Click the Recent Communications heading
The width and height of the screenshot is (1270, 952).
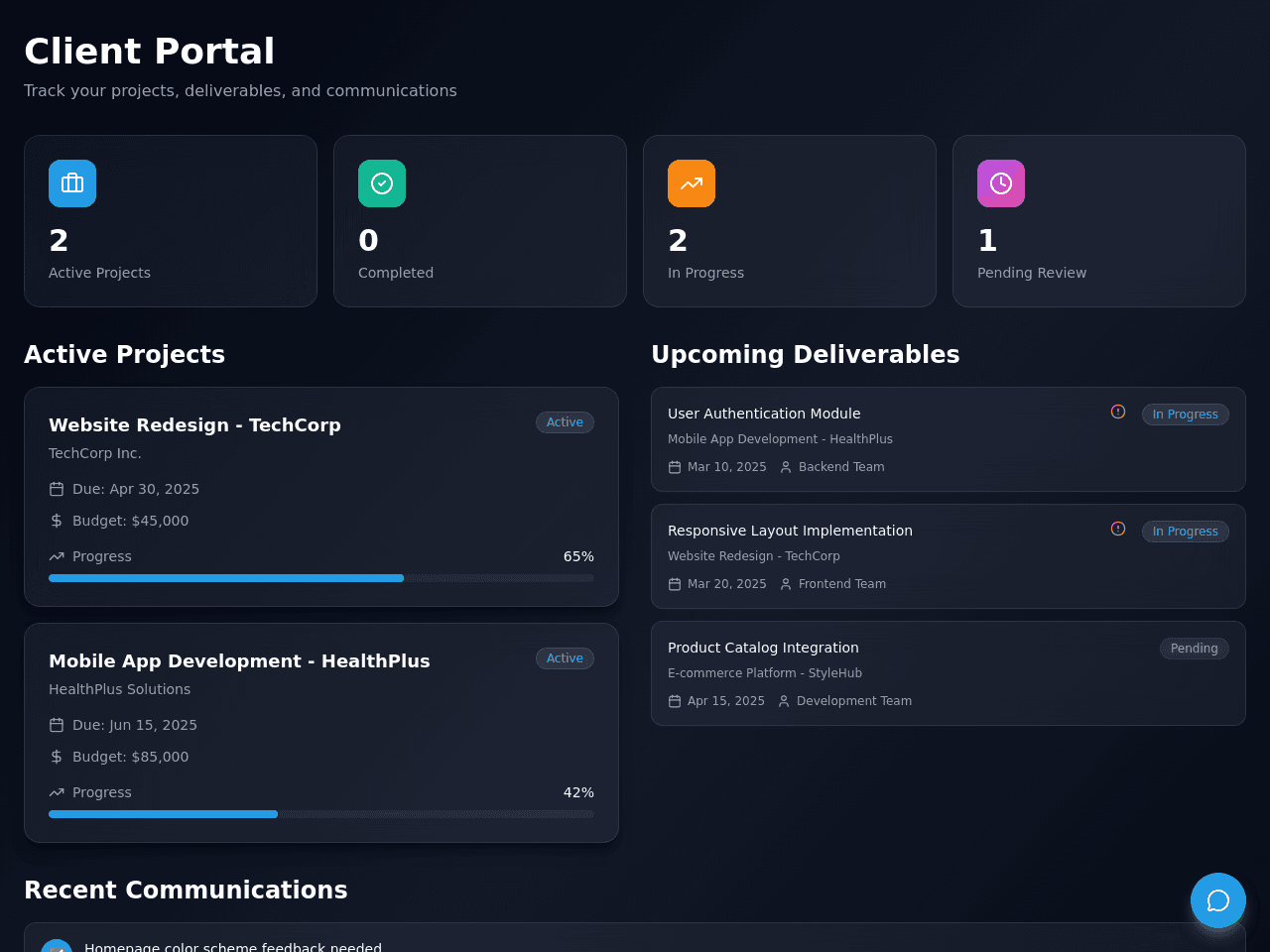coord(186,890)
